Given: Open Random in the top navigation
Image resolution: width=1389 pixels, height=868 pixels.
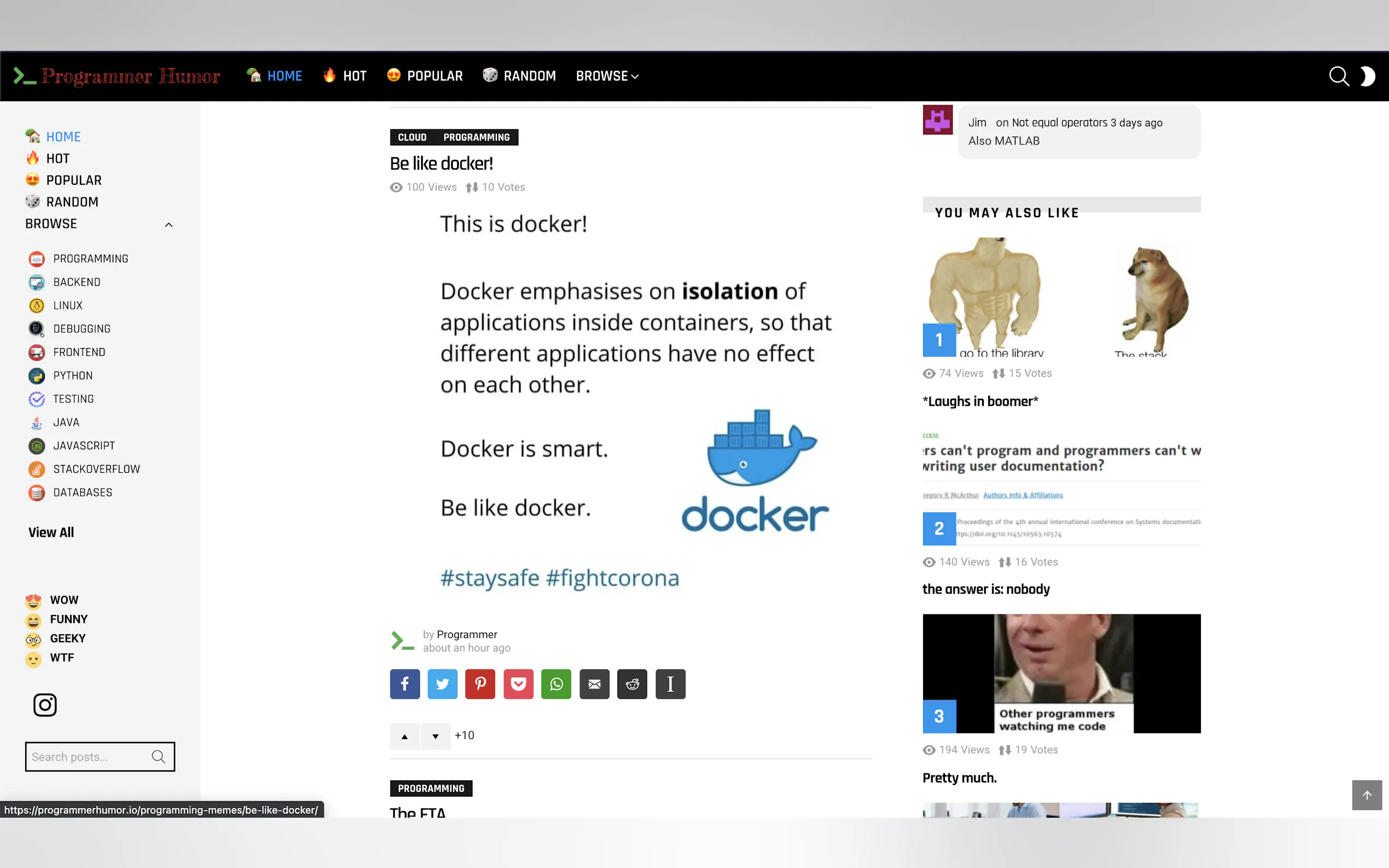Looking at the screenshot, I should pyautogui.click(x=520, y=77).
